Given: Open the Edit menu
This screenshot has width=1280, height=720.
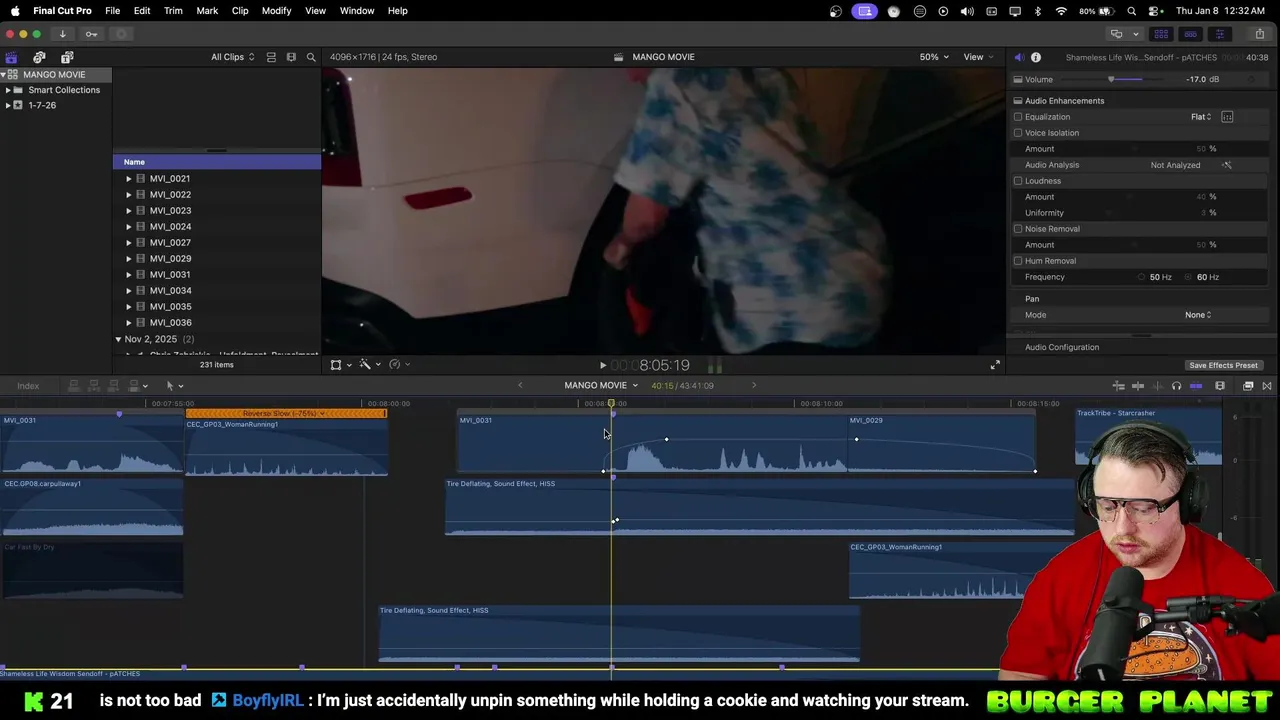Looking at the screenshot, I should (x=142, y=11).
